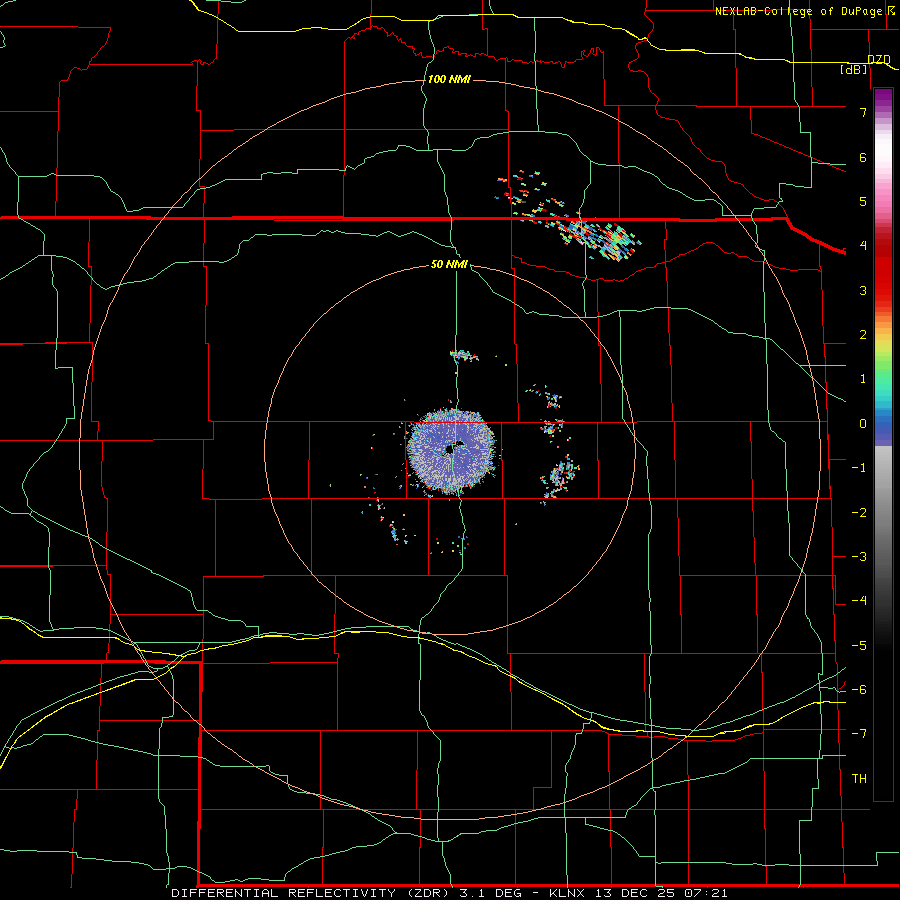Click the -3 value on the color scale
Screen dimensions: 900x900
coord(859,557)
